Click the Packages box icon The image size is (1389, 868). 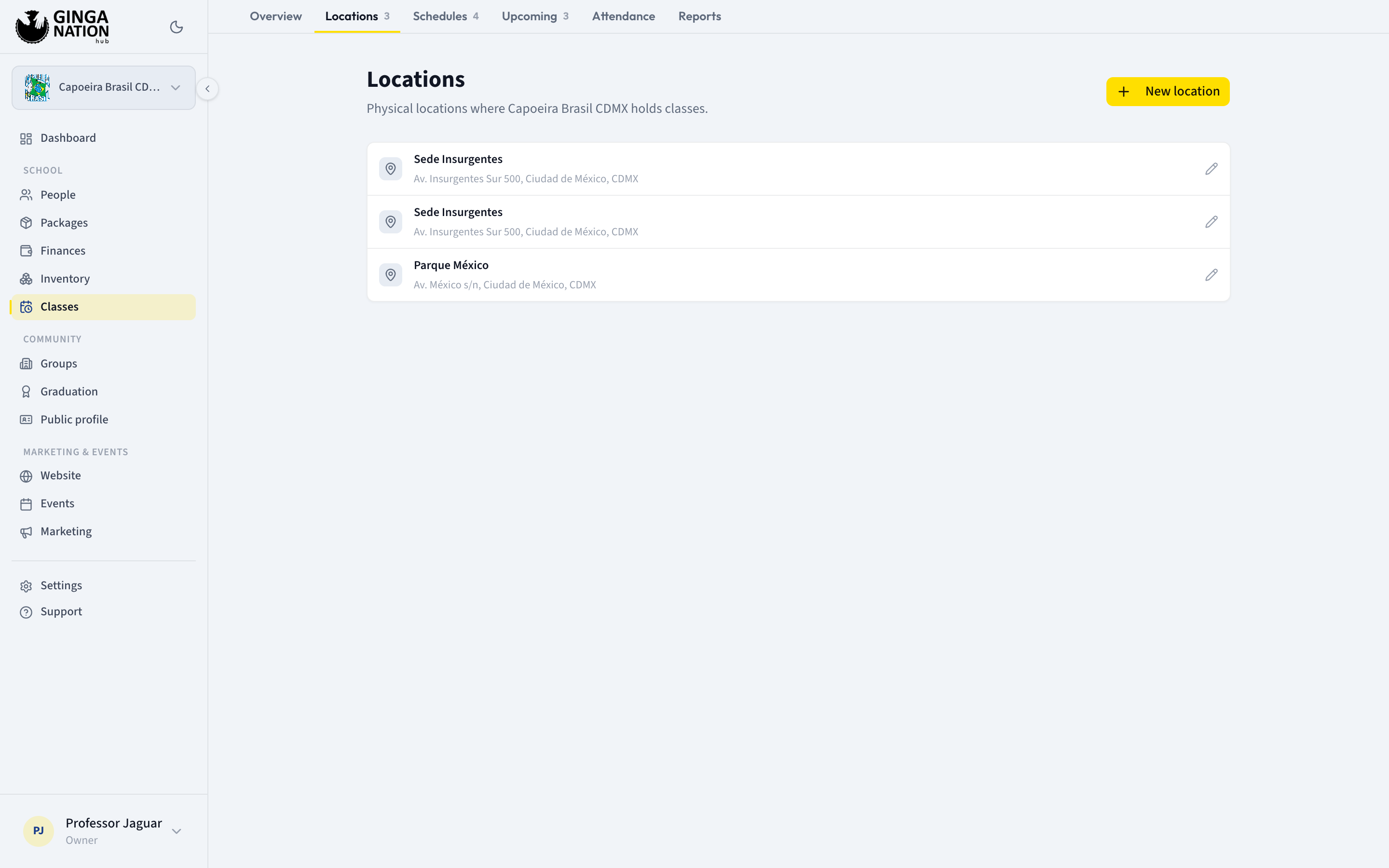tap(26, 223)
